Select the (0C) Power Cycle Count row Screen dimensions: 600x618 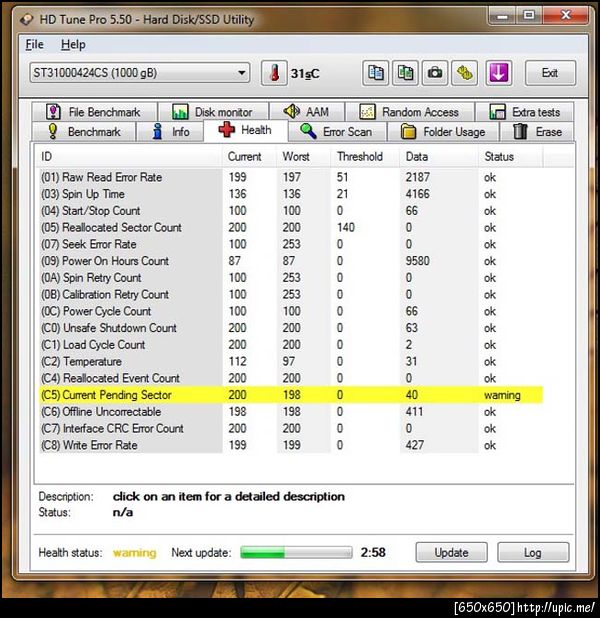point(291,311)
